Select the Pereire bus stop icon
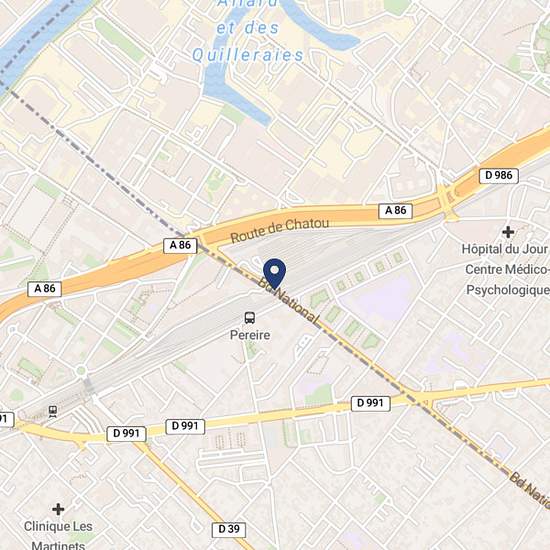This screenshot has height=550, width=550. coord(250,318)
